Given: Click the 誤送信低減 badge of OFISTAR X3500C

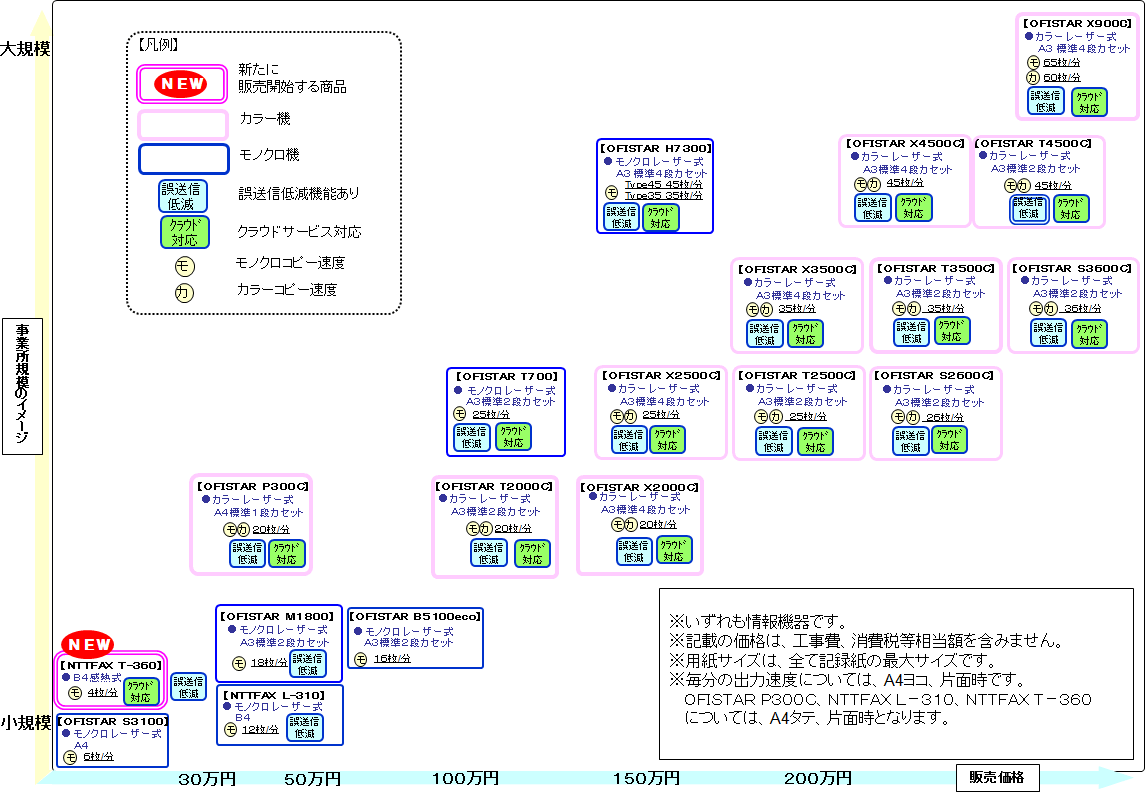Looking at the screenshot, I should coord(765,334).
